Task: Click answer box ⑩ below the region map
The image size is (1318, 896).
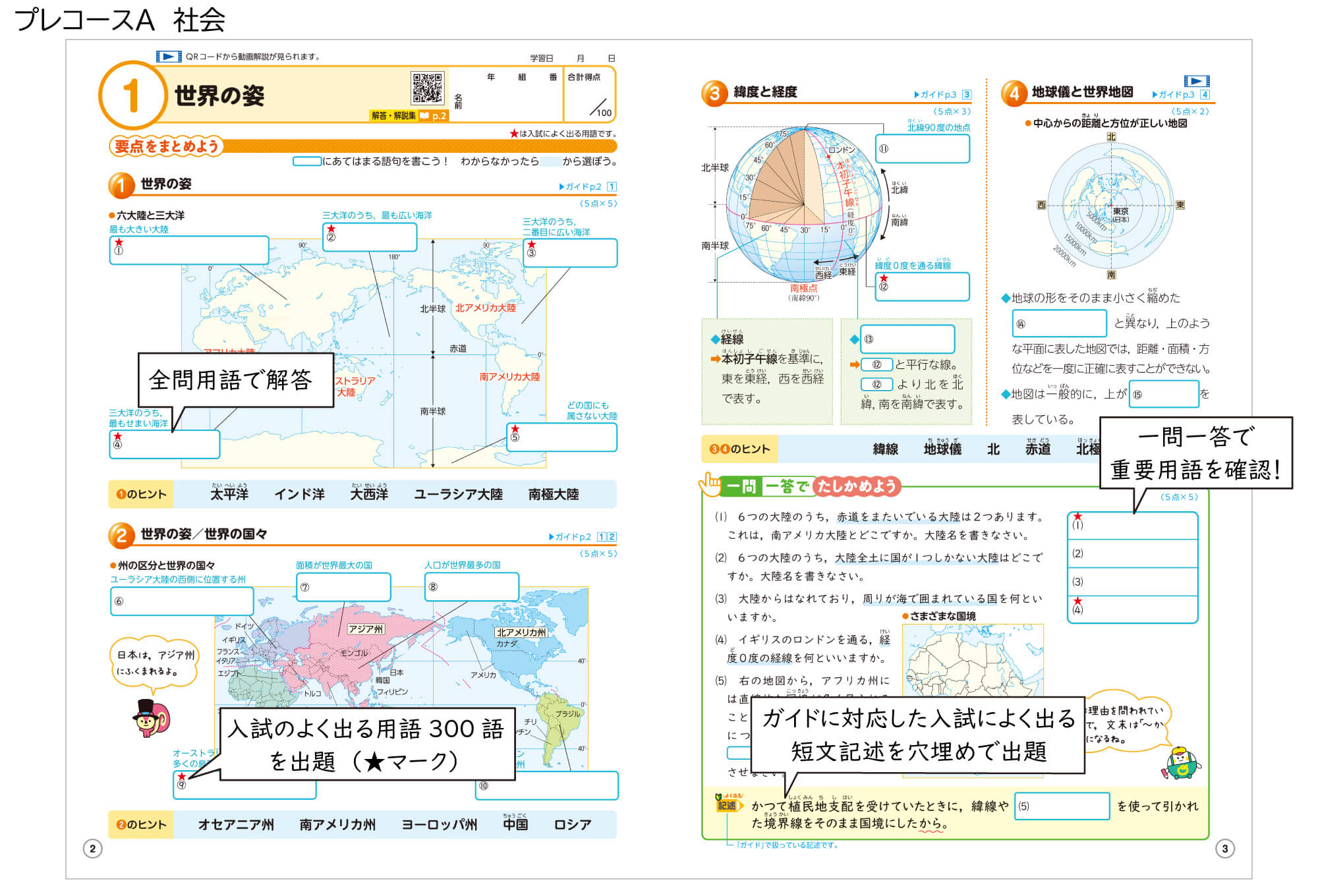Action: (x=547, y=786)
